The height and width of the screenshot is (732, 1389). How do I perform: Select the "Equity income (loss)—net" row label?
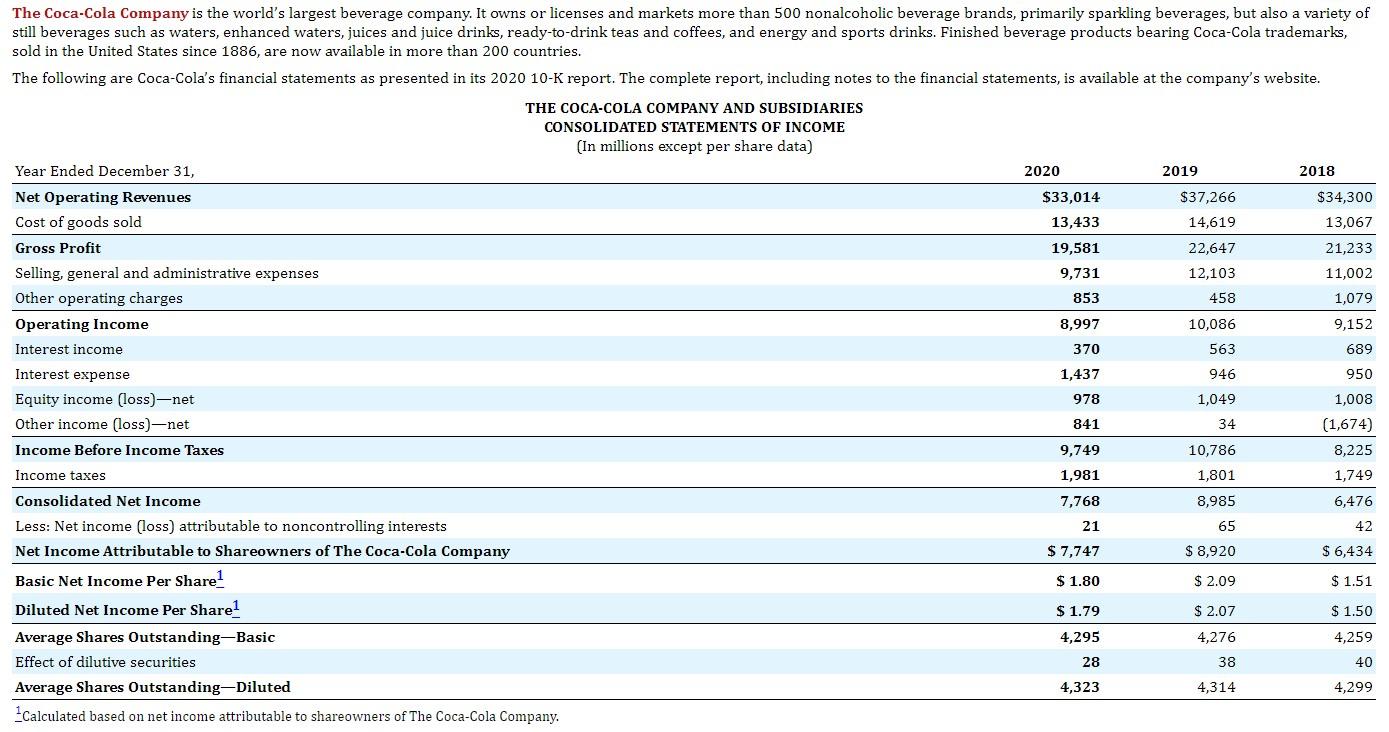pos(105,399)
